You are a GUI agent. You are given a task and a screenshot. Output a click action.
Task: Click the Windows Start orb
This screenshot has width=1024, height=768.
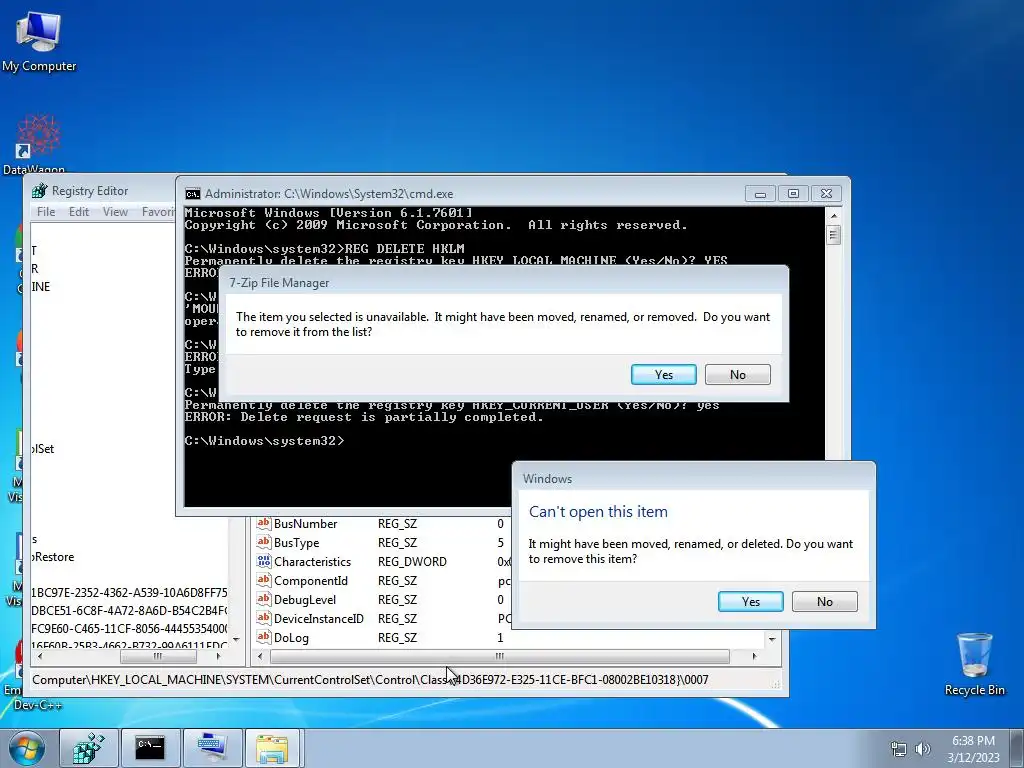[x=26, y=748]
